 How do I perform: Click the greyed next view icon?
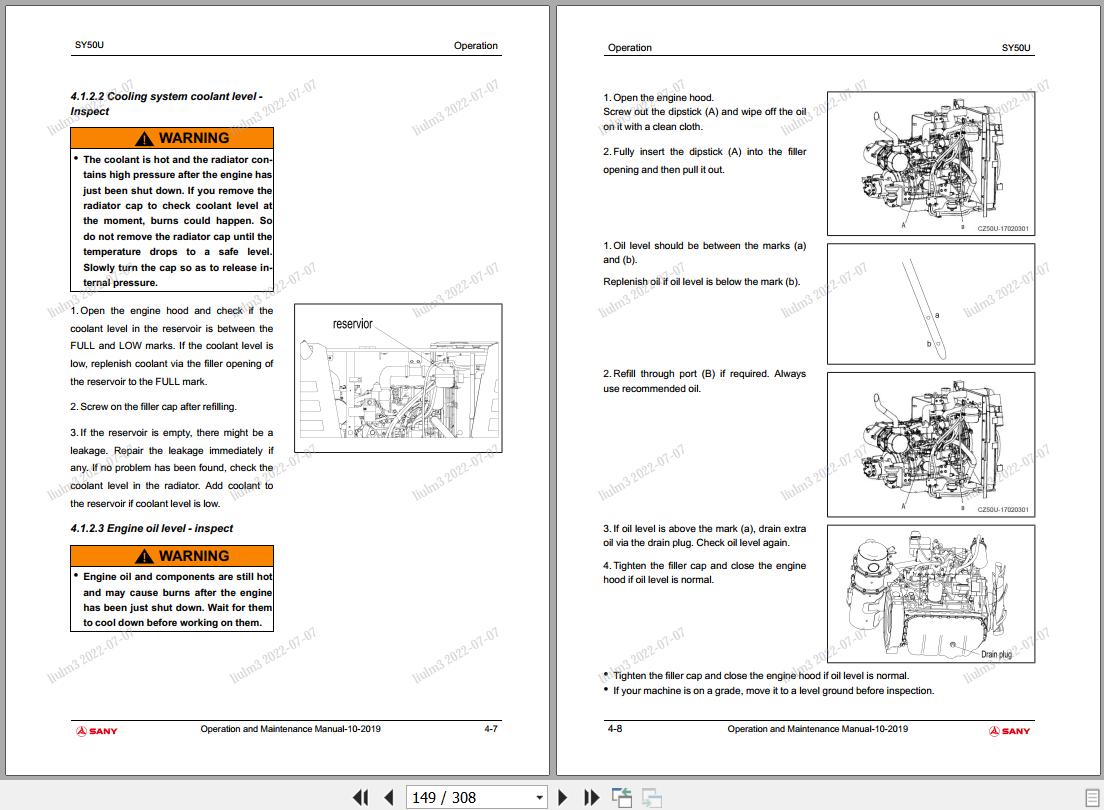652,797
